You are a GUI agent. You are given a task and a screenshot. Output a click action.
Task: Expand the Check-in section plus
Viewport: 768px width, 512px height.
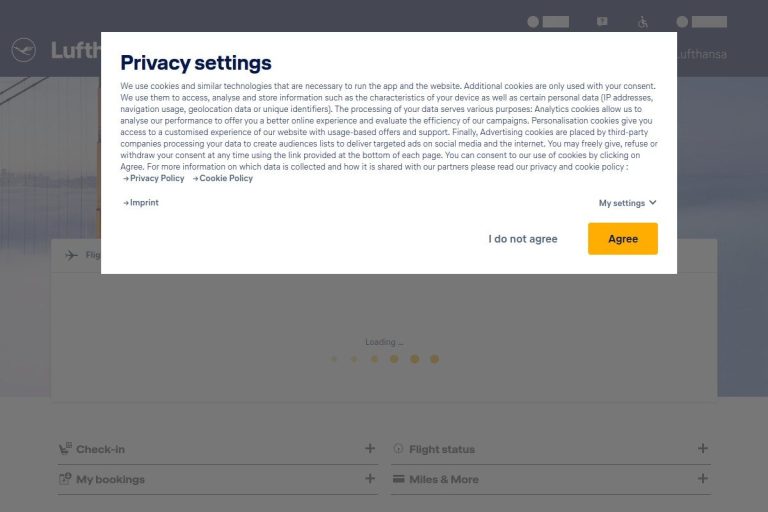370,448
